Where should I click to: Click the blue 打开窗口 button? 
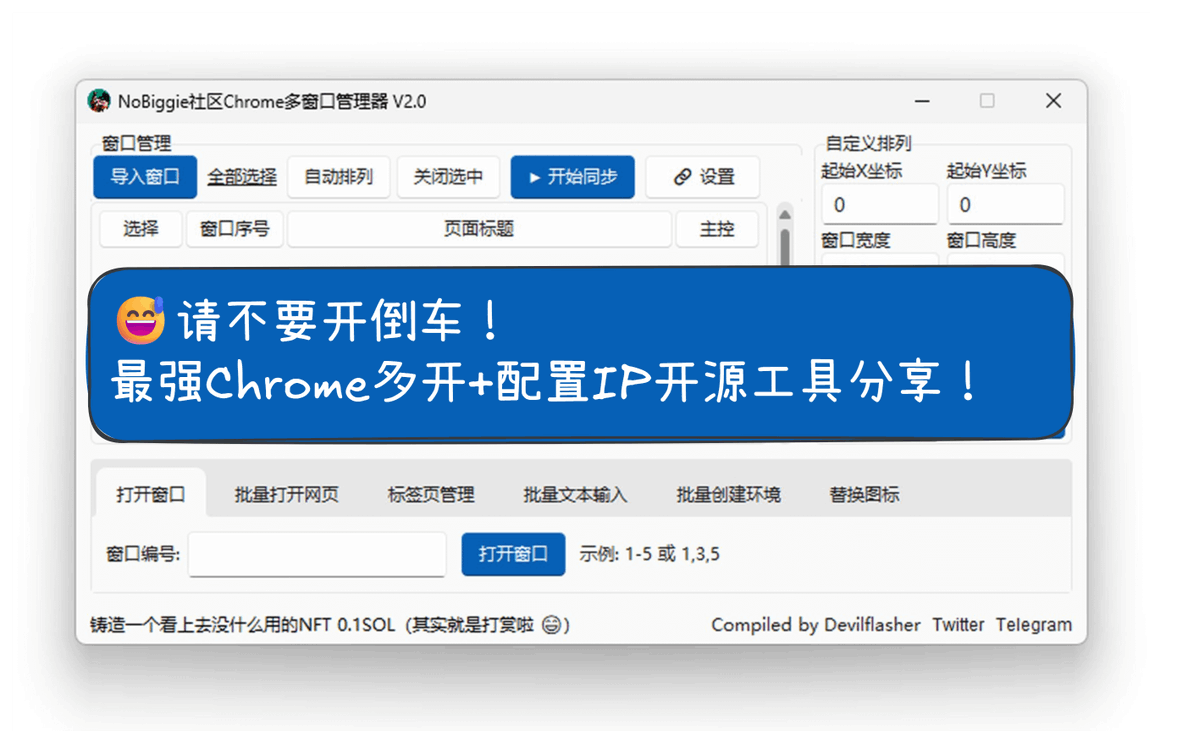point(513,555)
